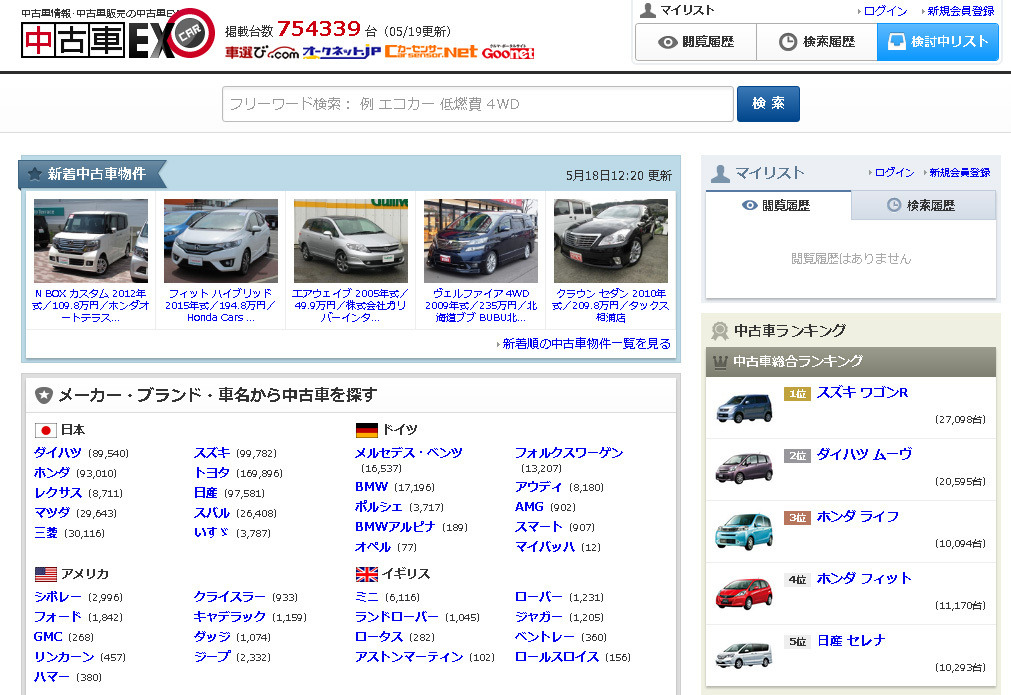1011x695 pixels.
Task: Browse 三菱 used cars
Action: [45, 533]
